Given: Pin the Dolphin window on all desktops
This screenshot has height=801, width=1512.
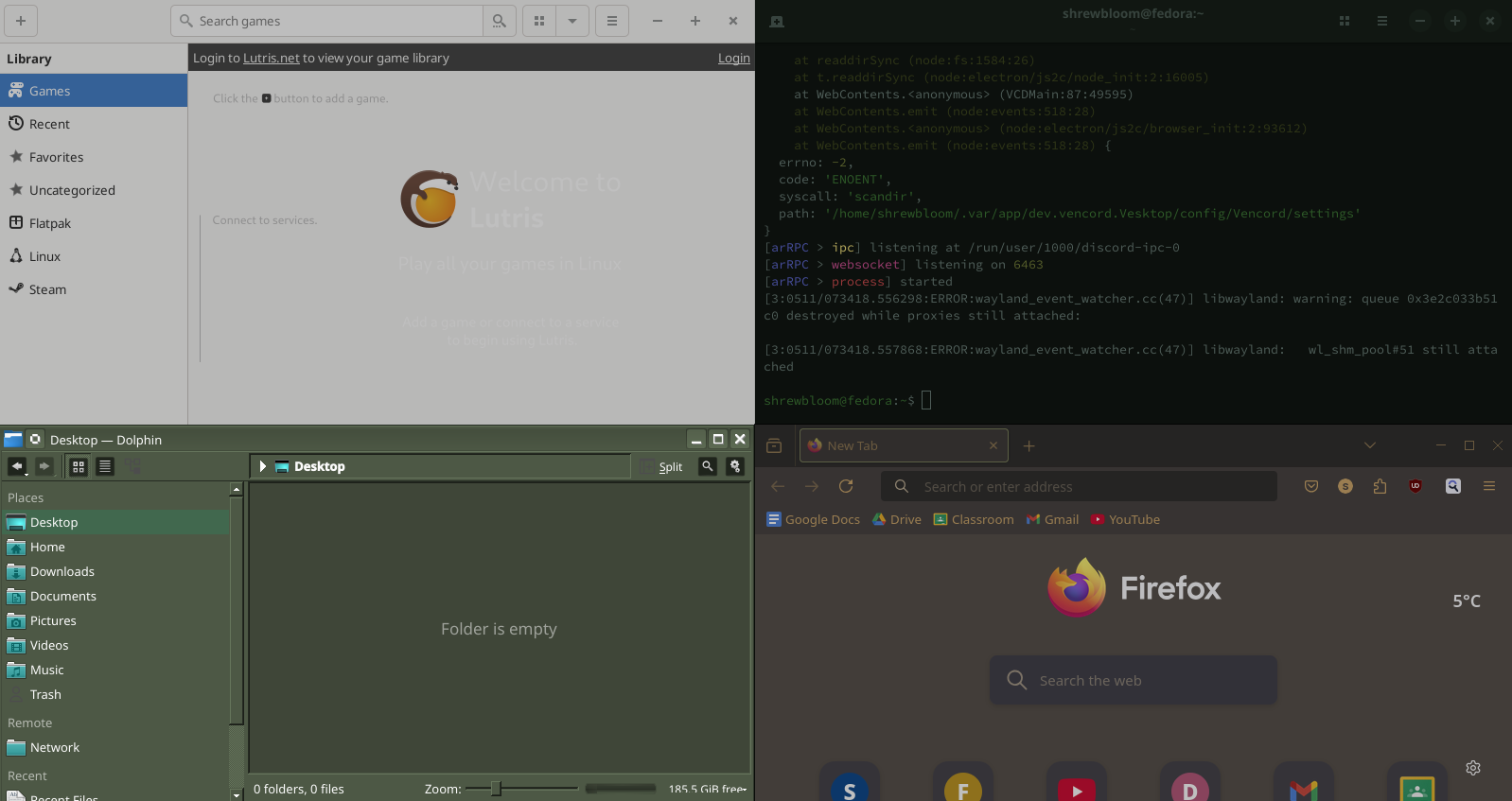Looking at the screenshot, I should pyautogui.click(x=35, y=440).
